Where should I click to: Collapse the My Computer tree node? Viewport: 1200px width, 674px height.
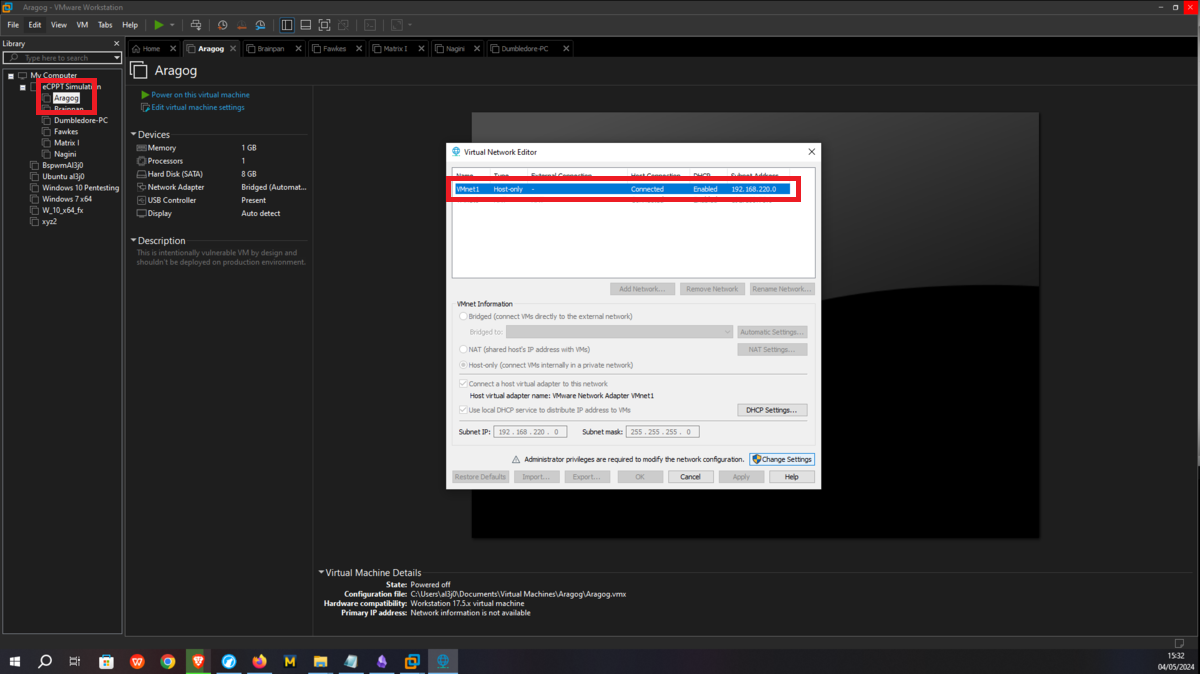click(x=11, y=76)
